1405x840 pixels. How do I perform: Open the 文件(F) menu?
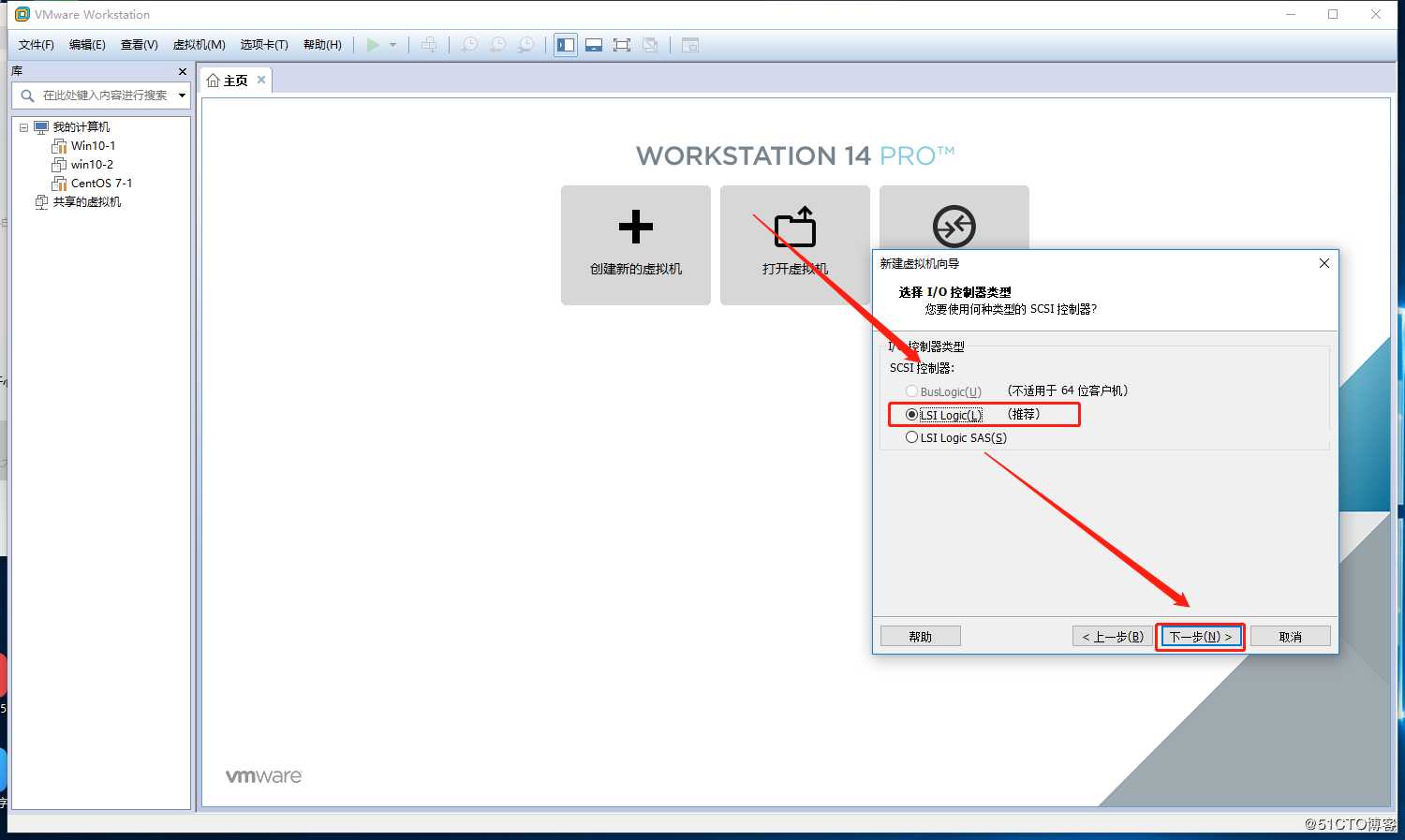click(37, 45)
